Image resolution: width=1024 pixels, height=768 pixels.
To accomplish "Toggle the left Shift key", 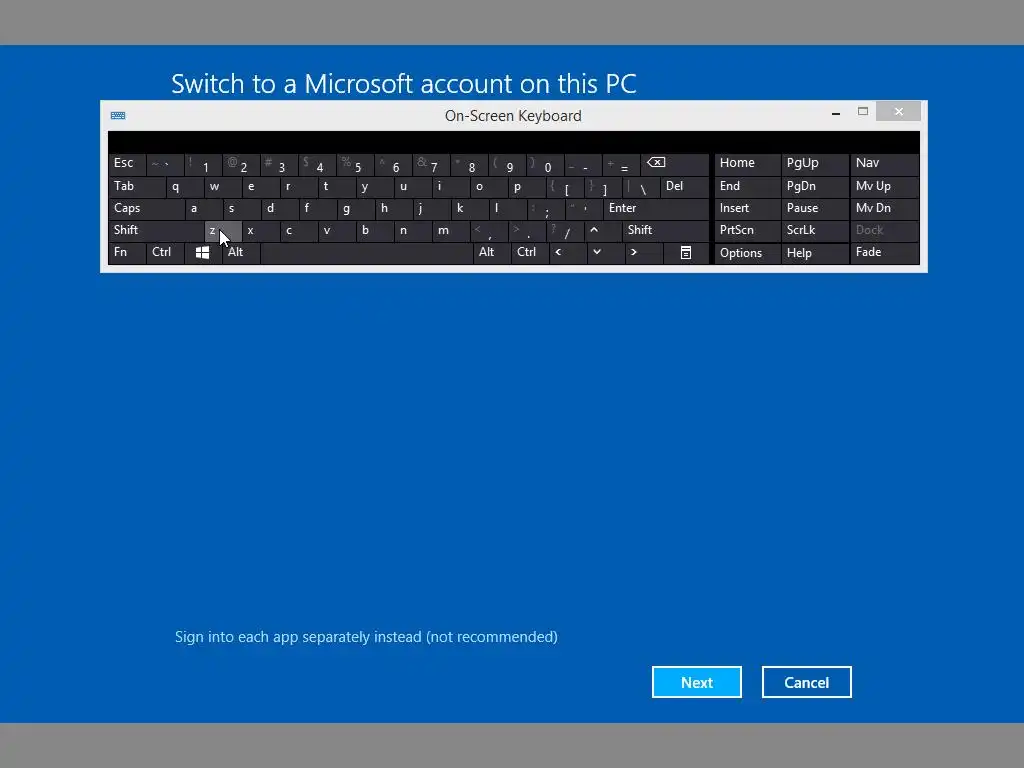I will coord(156,231).
